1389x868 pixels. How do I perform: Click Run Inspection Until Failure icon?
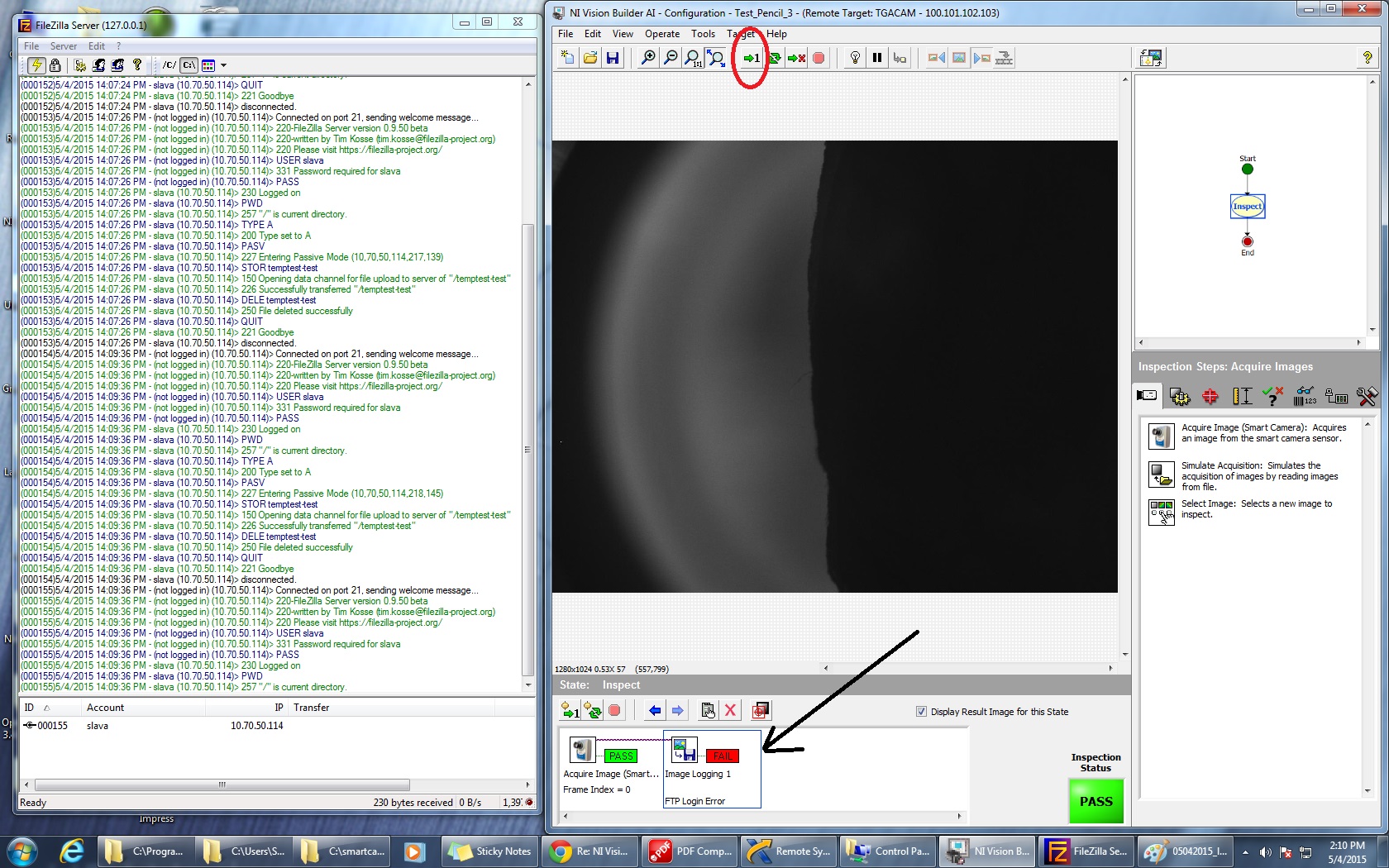tap(796, 58)
